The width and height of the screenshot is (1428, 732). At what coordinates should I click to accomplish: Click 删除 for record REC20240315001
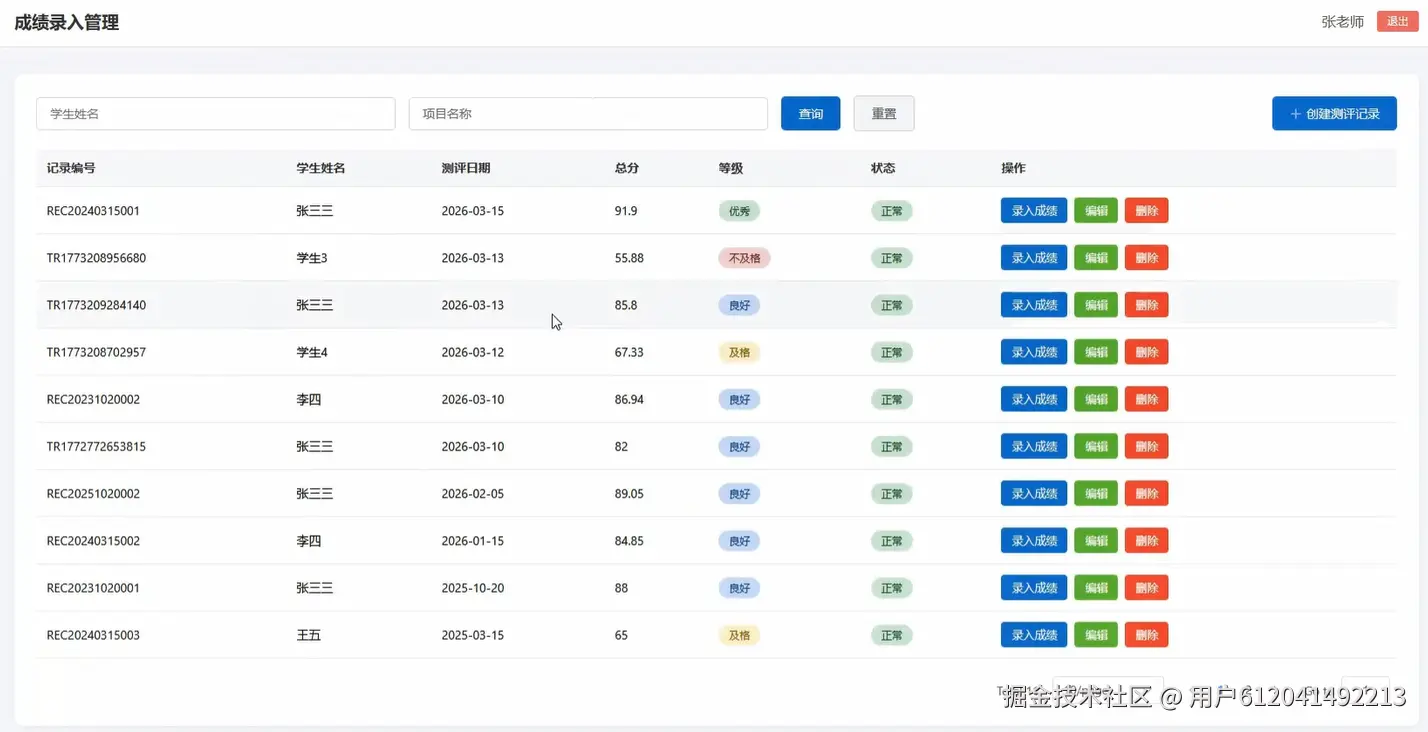click(x=1147, y=211)
